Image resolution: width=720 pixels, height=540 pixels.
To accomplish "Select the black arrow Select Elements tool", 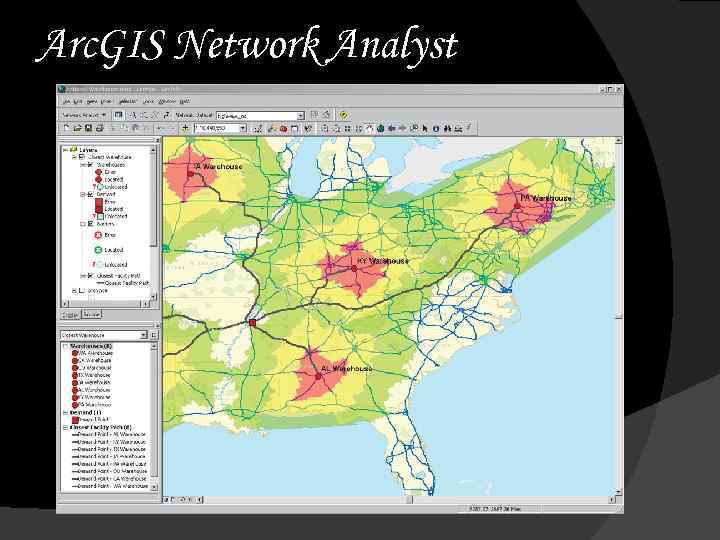I will pyautogui.click(x=425, y=129).
